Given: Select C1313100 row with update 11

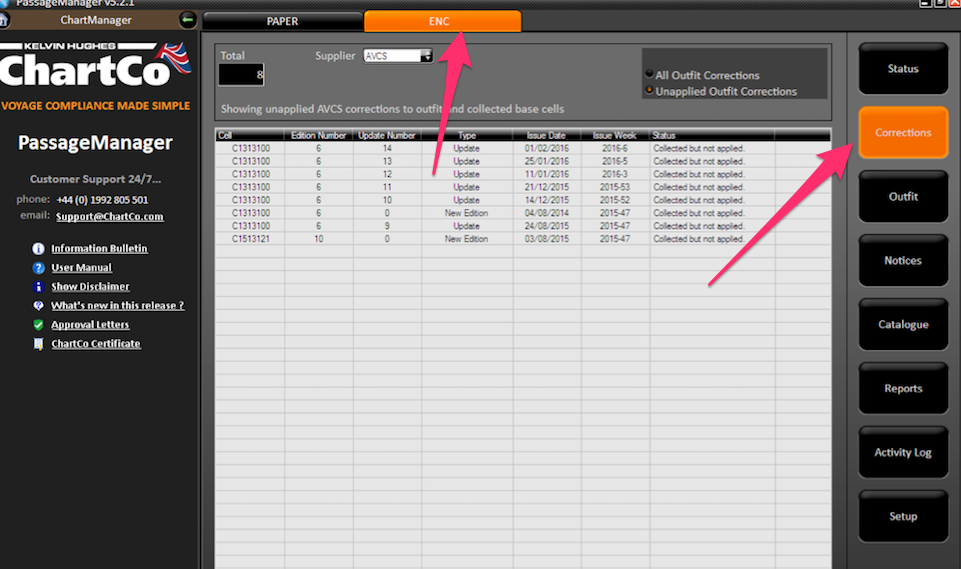Looking at the screenshot, I should coord(523,187).
